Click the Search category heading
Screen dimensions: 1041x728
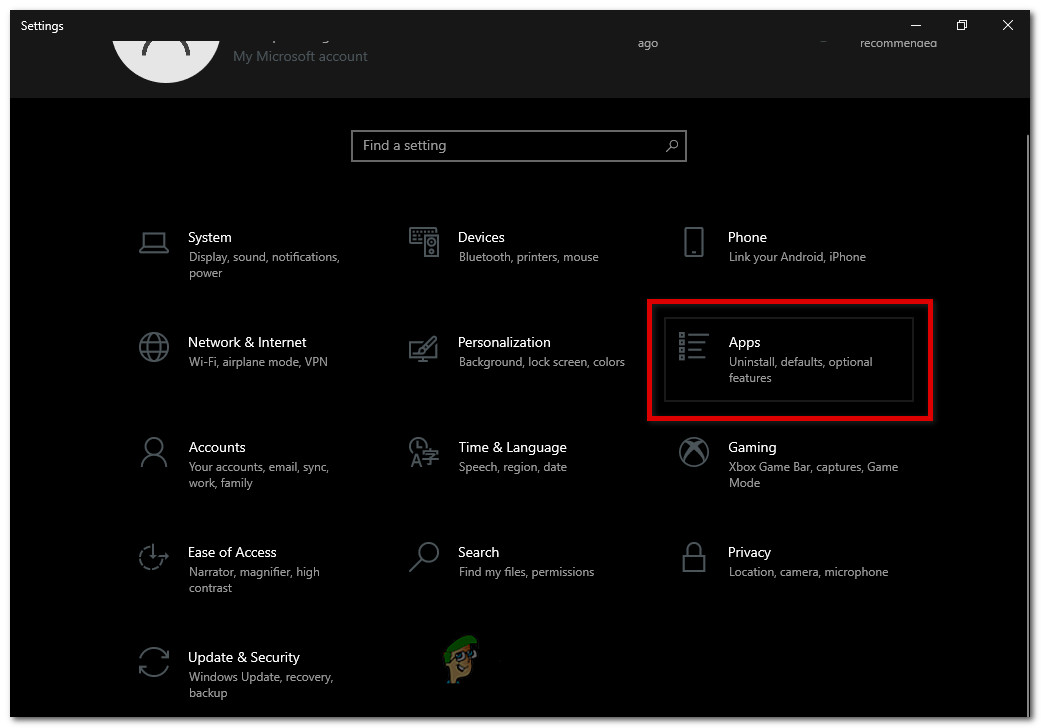(479, 551)
